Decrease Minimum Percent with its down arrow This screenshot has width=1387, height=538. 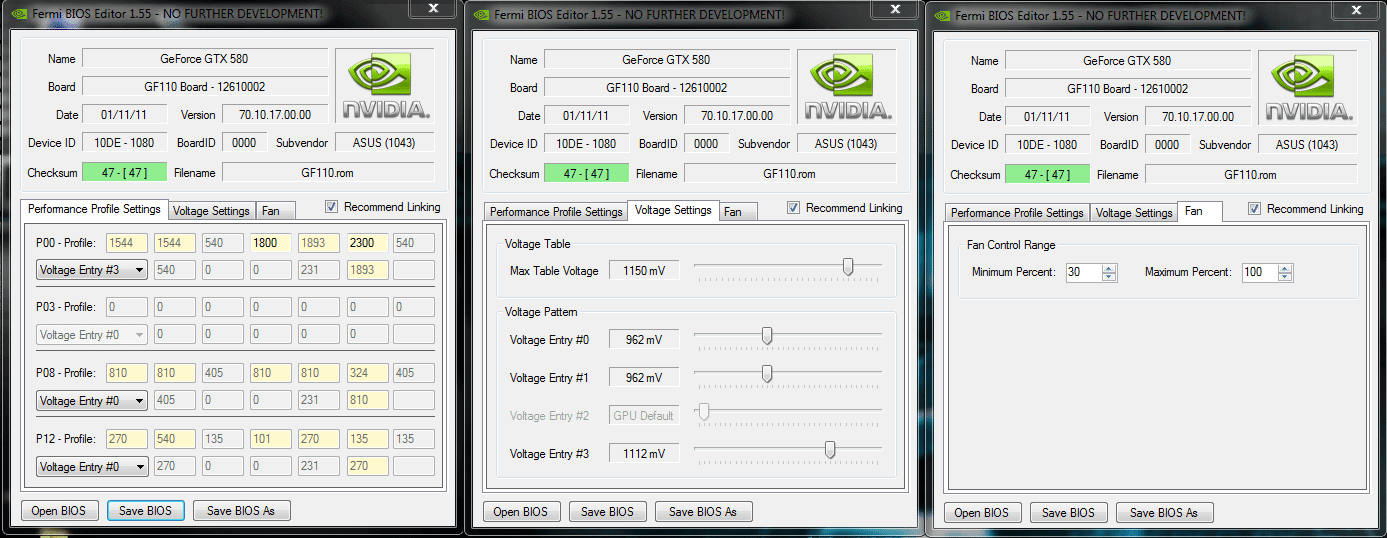click(x=1108, y=276)
